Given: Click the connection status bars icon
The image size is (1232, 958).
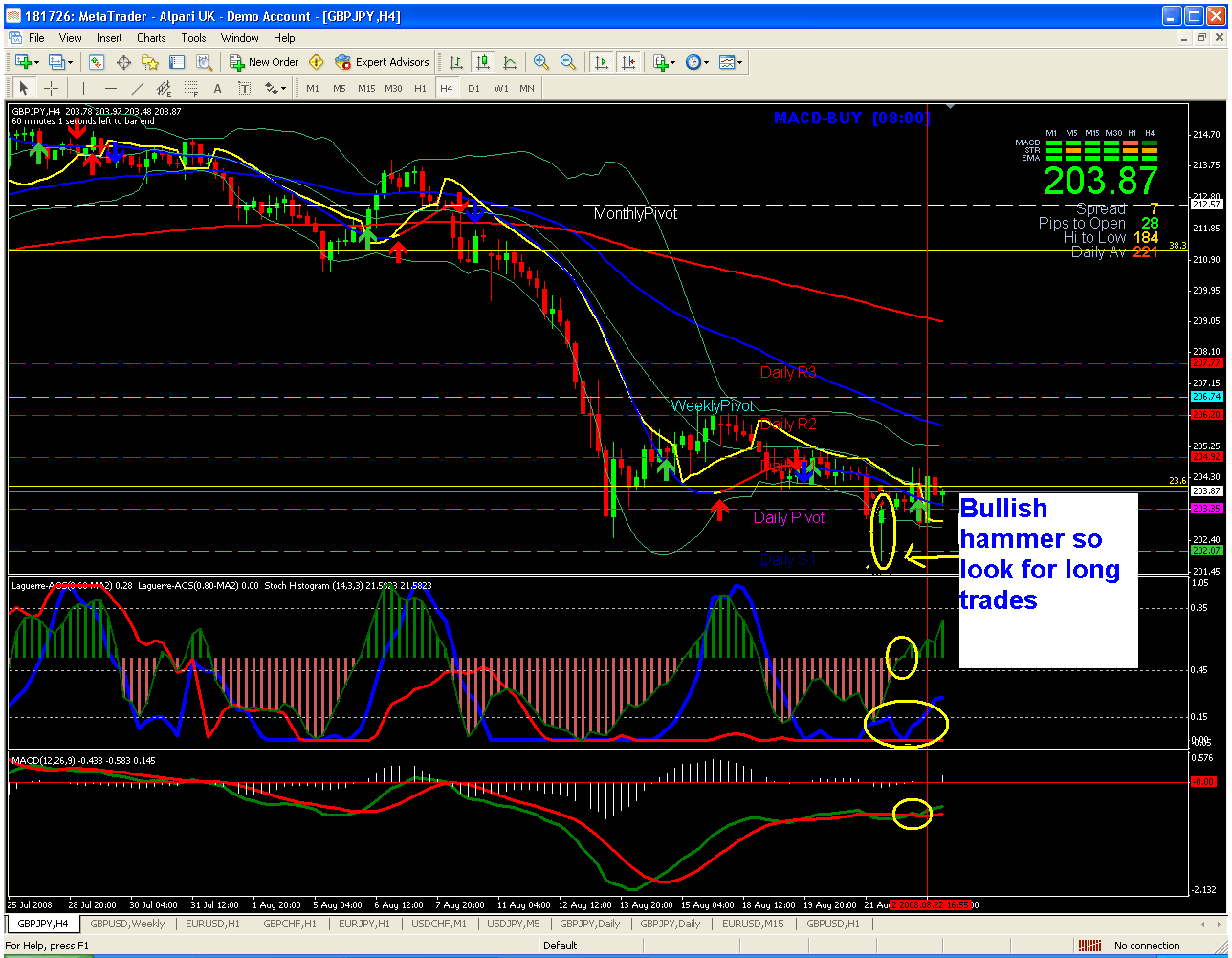Looking at the screenshot, I should click(x=1089, y=946).
